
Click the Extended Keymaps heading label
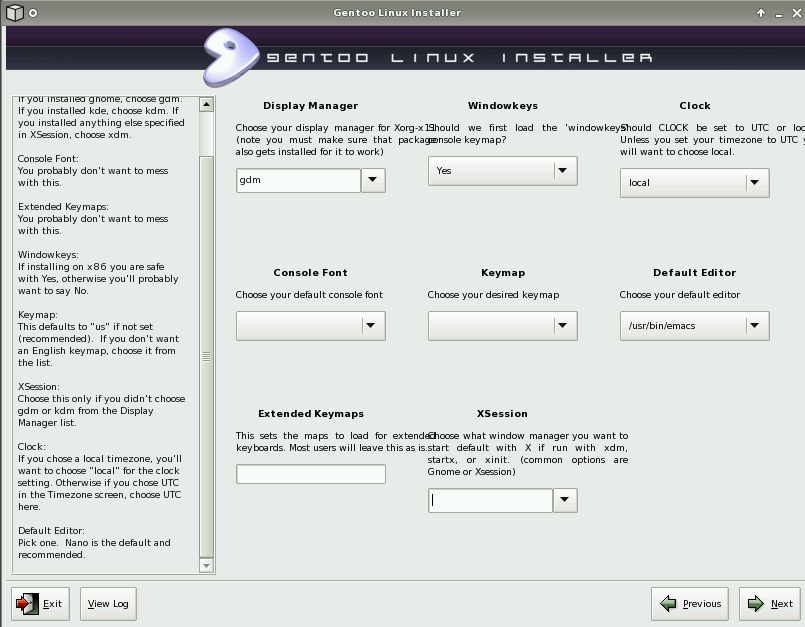[311, 414]
